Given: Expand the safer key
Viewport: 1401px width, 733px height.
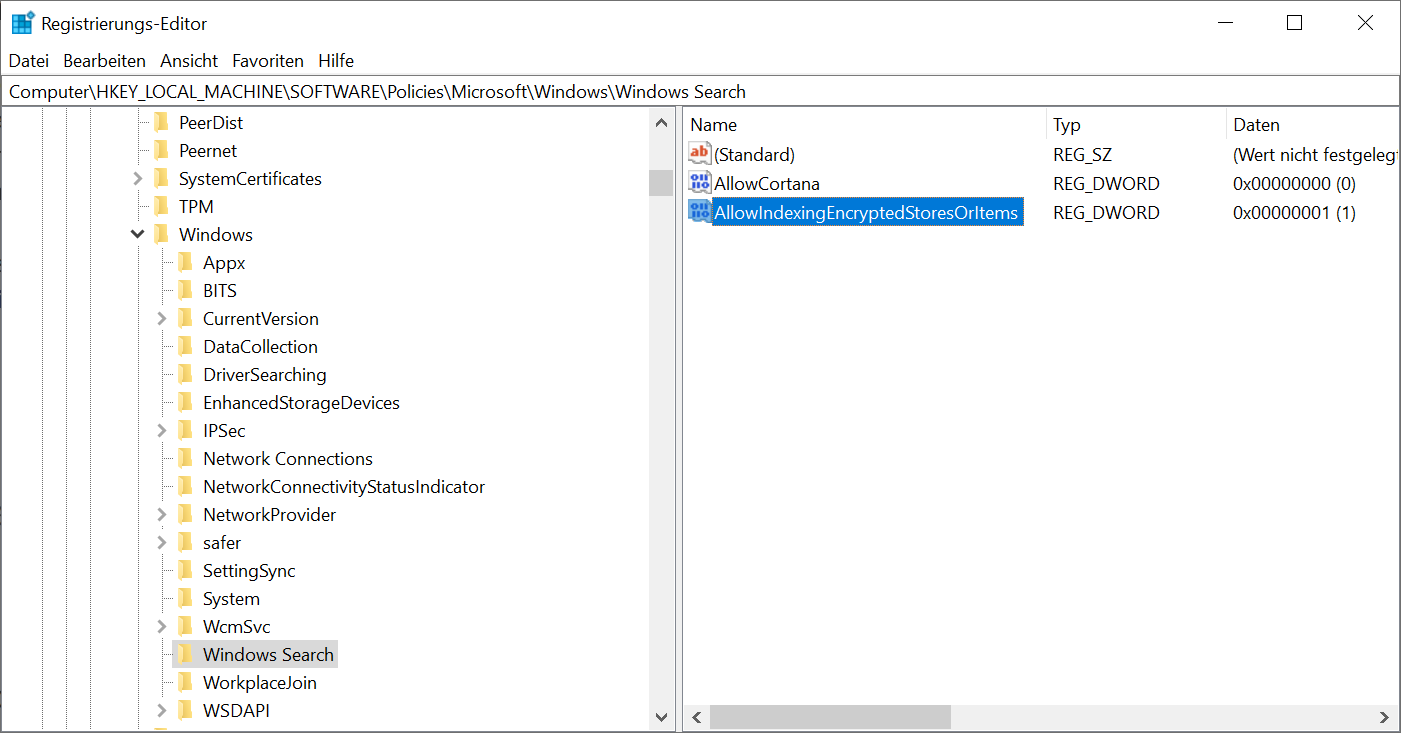Looking at the screenshot, I should 162,543.
